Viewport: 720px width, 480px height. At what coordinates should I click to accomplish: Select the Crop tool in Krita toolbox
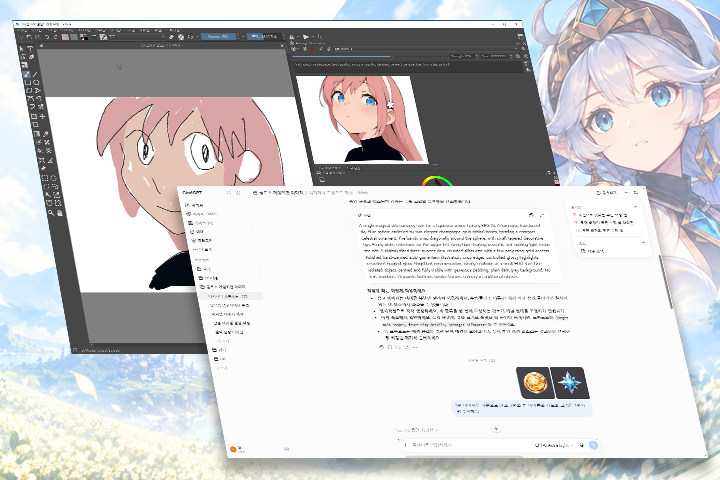(35, 124)
